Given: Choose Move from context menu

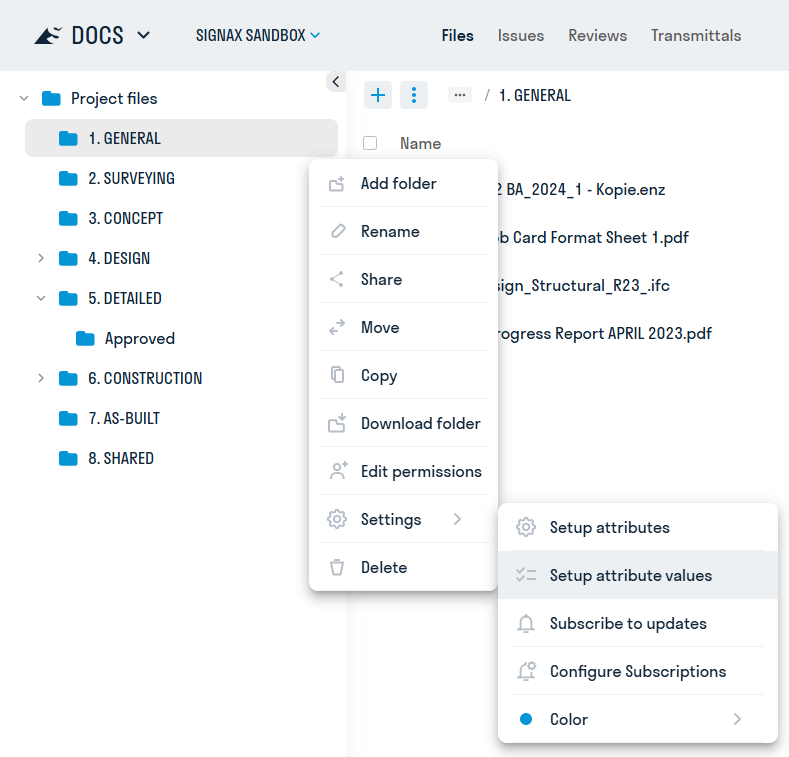Looking at the screenshot, I should pos(404,327).
